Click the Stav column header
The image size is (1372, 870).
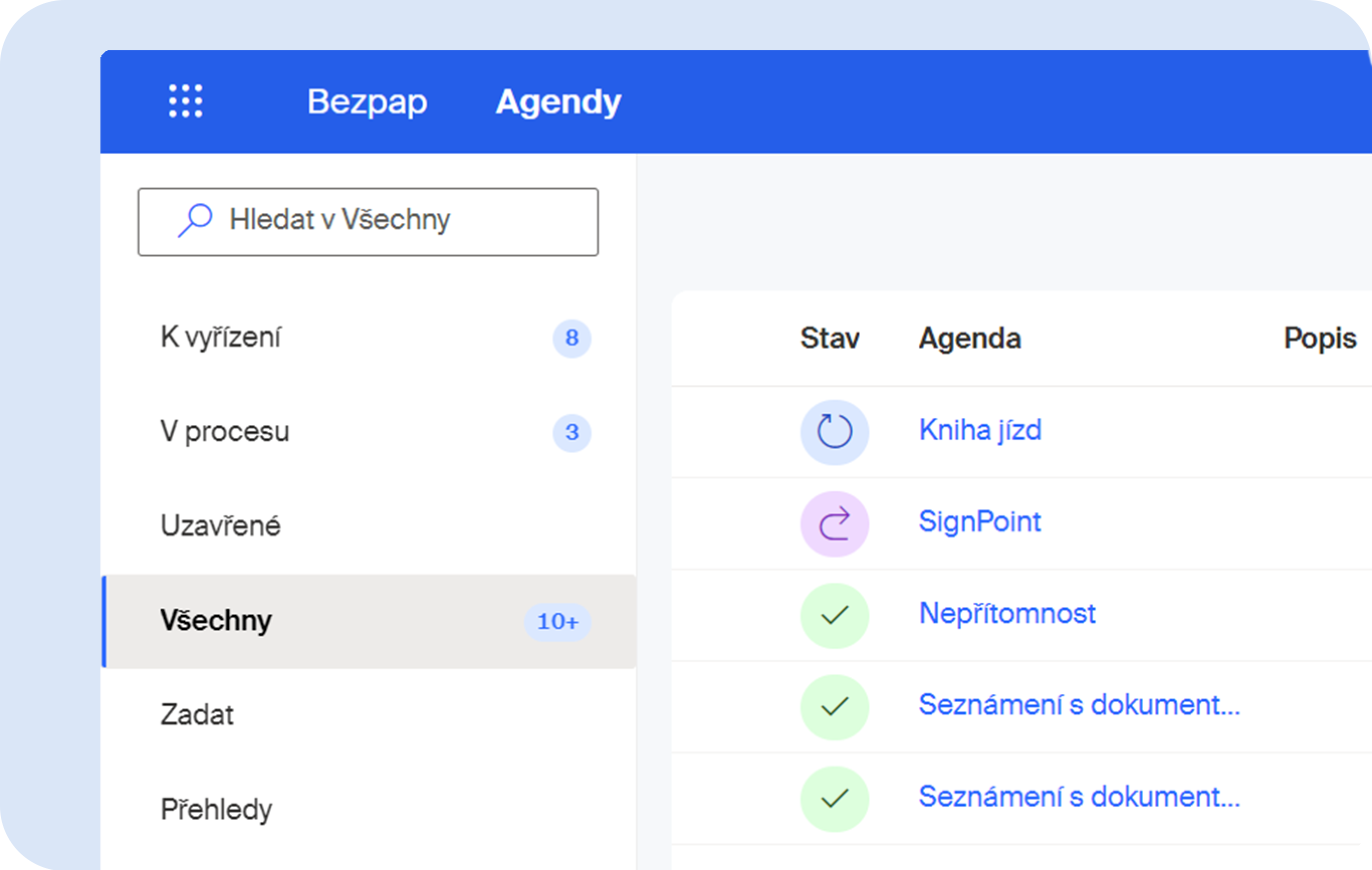[830, 338]
